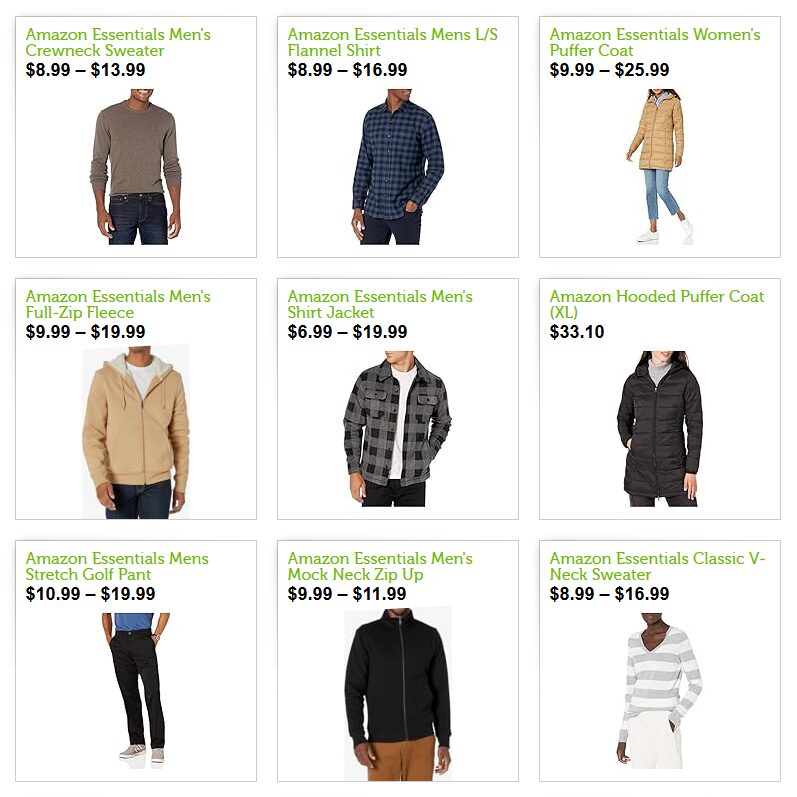The width and height of the screenshot is (797, 797).
Task: Click the brown crewneck sweater product image
Action: [136, 167]
